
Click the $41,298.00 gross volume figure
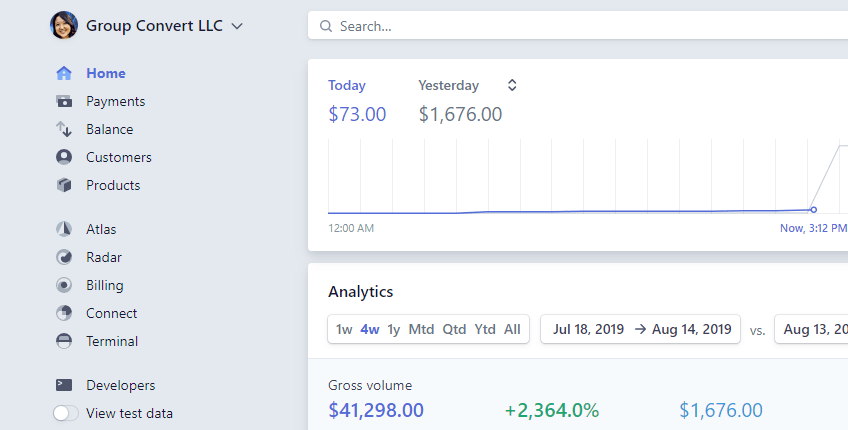click(x=376, y=411)
